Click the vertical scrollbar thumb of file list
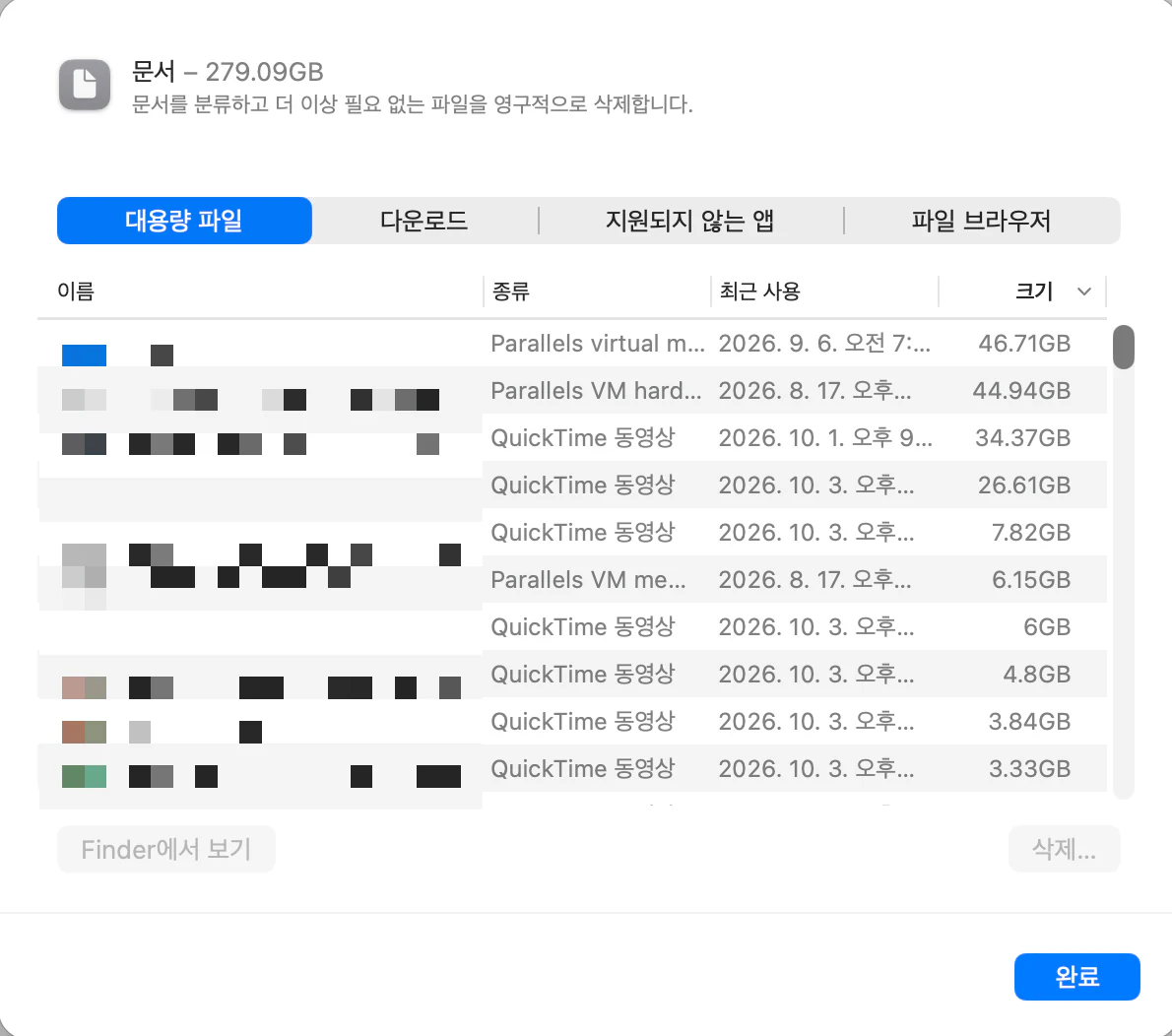 click(1124, 347)
